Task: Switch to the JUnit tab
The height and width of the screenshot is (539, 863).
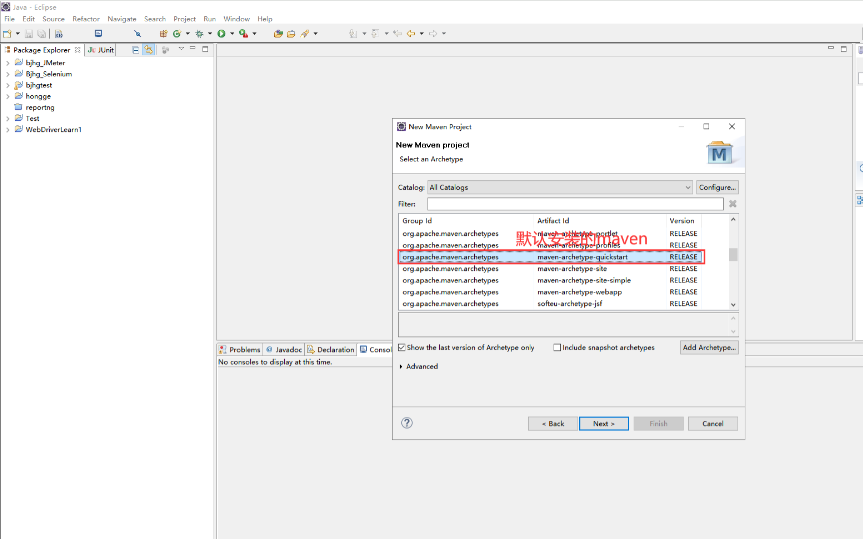Action: tap(101, 50)
